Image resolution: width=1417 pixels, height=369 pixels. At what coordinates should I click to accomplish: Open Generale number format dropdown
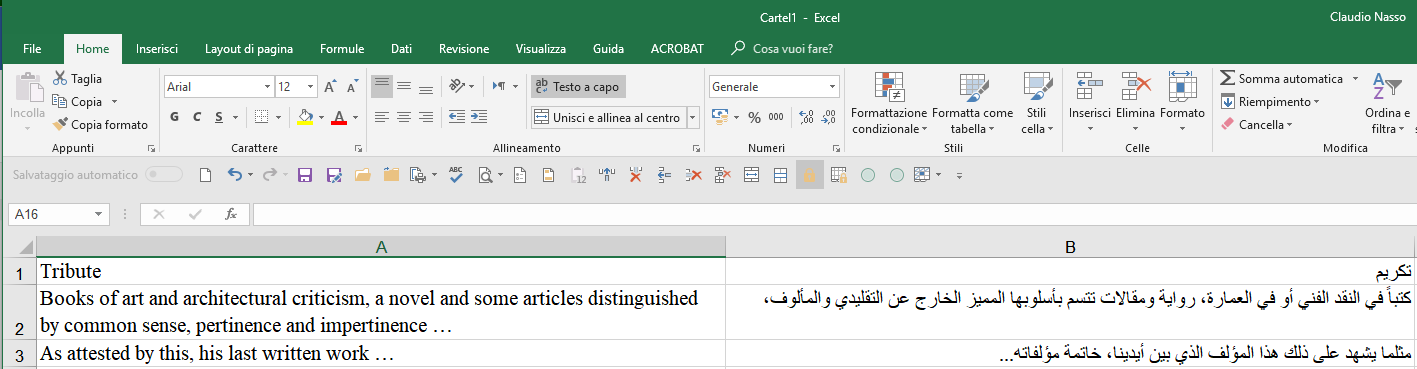click(x=832, y=87)
